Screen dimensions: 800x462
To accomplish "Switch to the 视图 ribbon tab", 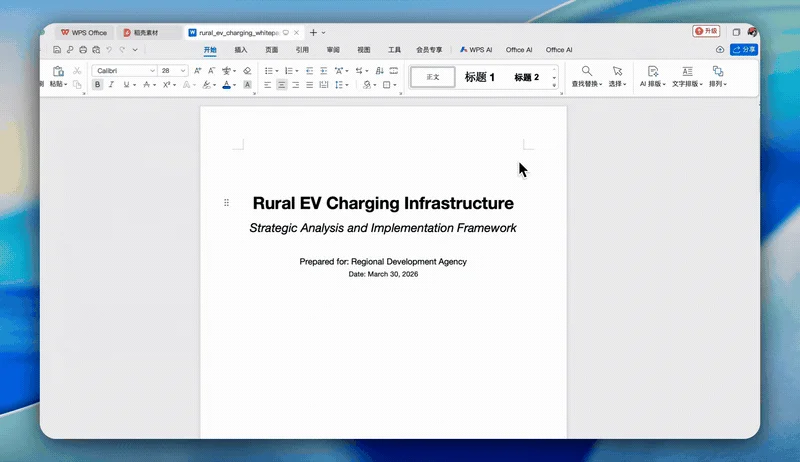I will [364, 49].
